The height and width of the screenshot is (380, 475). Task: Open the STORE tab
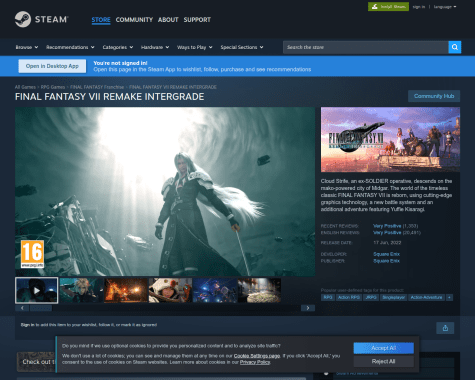pos(101,20)
